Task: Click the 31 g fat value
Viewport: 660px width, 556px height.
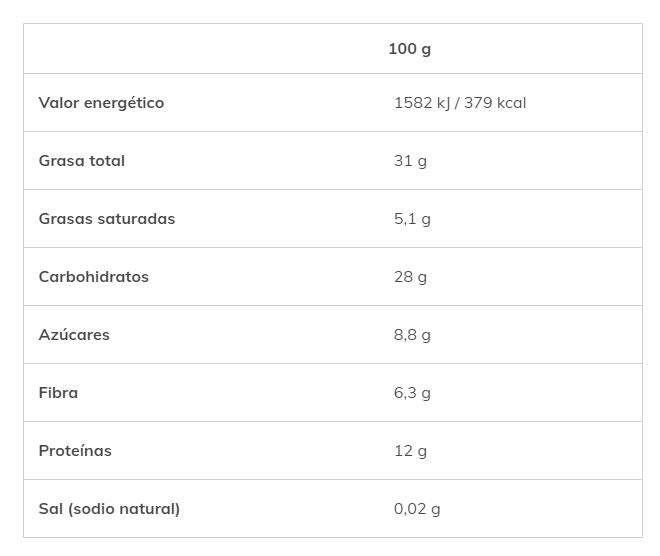Action: tap(410, 161)
